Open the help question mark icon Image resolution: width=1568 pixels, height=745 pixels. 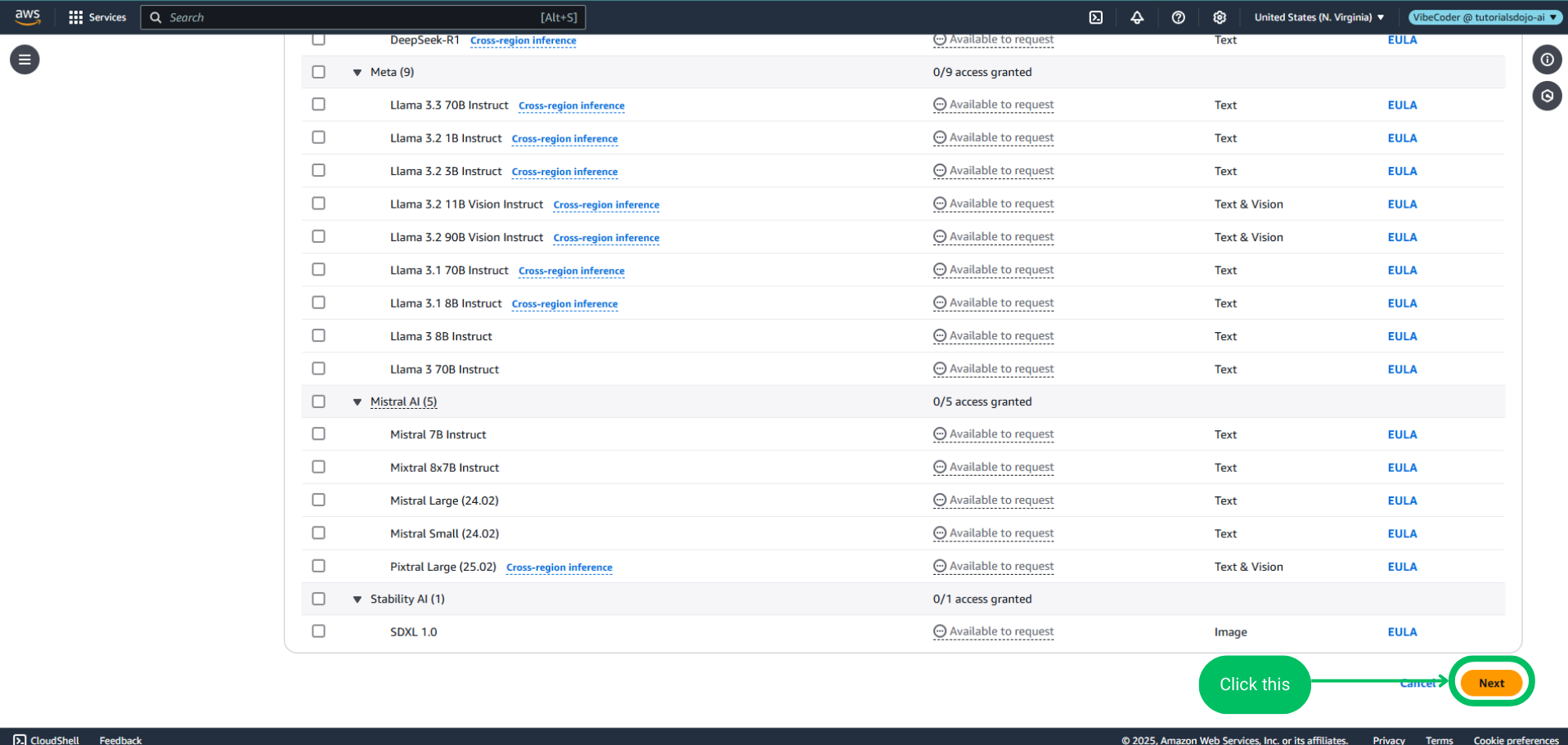point(1178,17)
